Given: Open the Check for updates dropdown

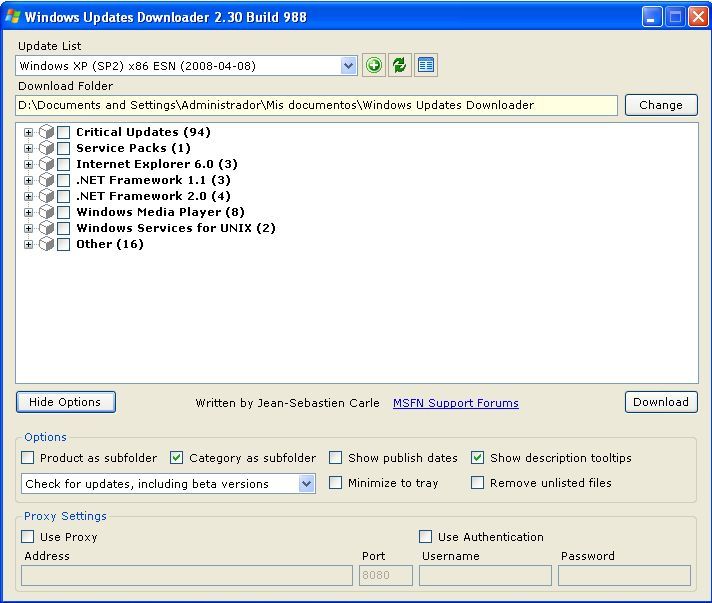Looking at the screenshot, I should 307,484.
